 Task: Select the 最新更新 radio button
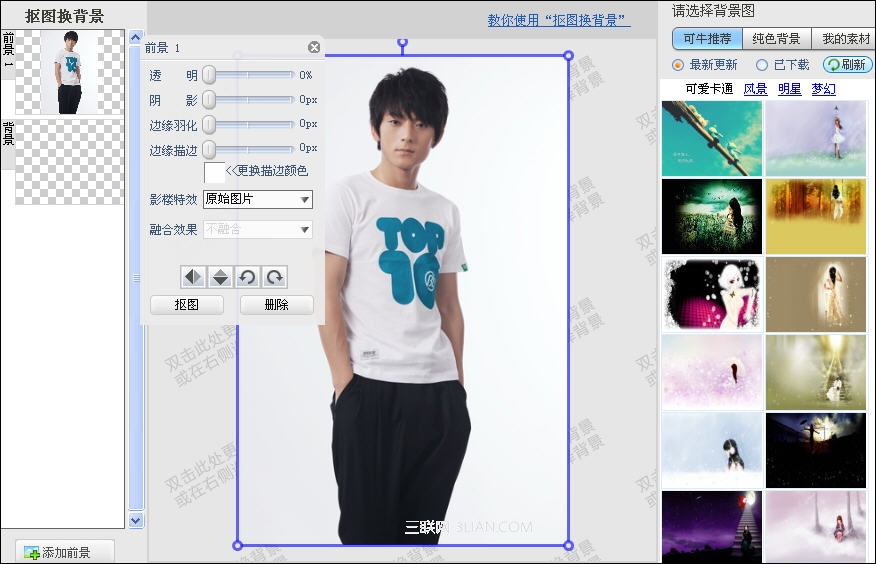tap(678, 65)
